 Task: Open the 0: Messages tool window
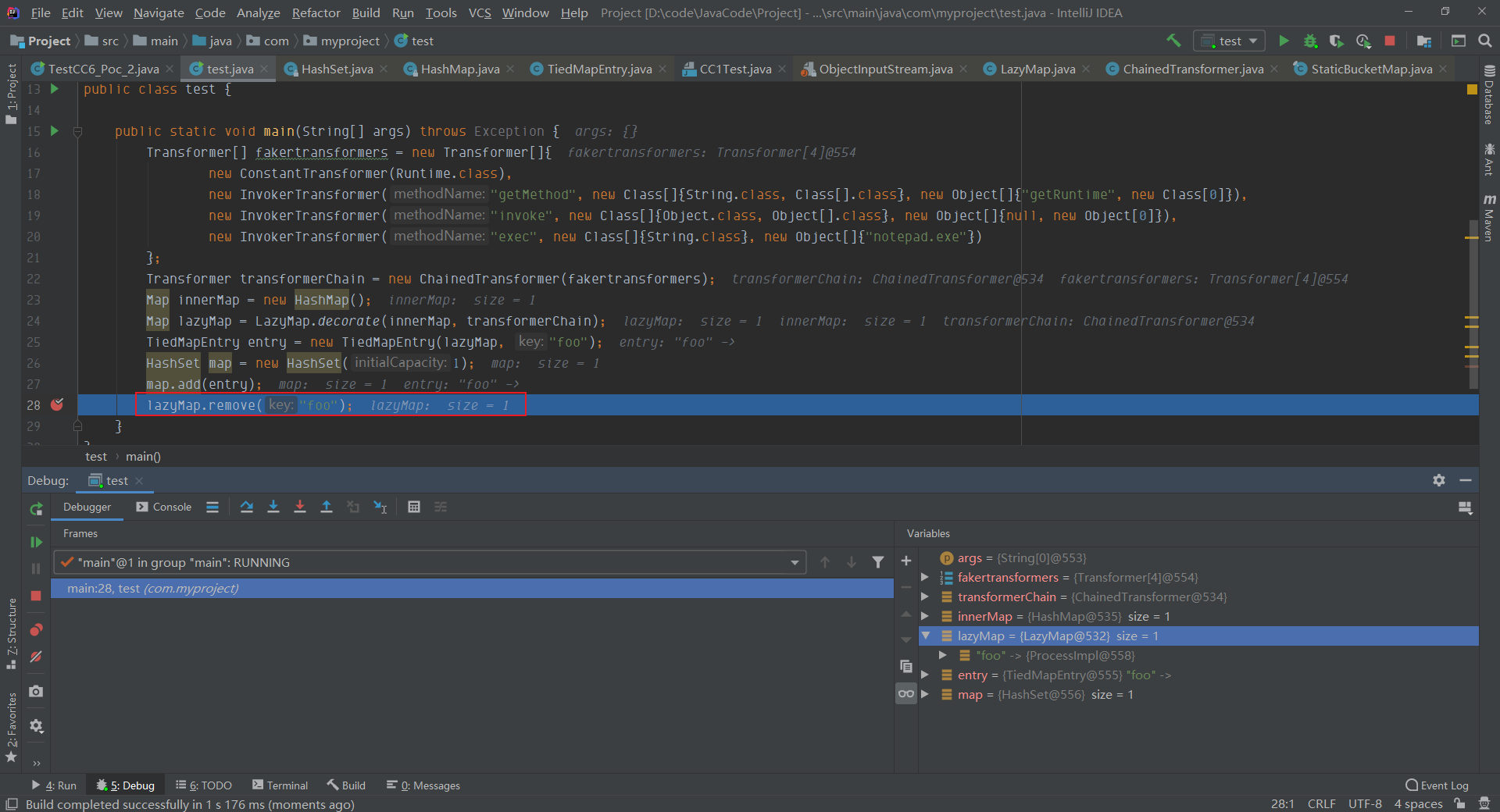pyautogui.click(x=423, y=785)
